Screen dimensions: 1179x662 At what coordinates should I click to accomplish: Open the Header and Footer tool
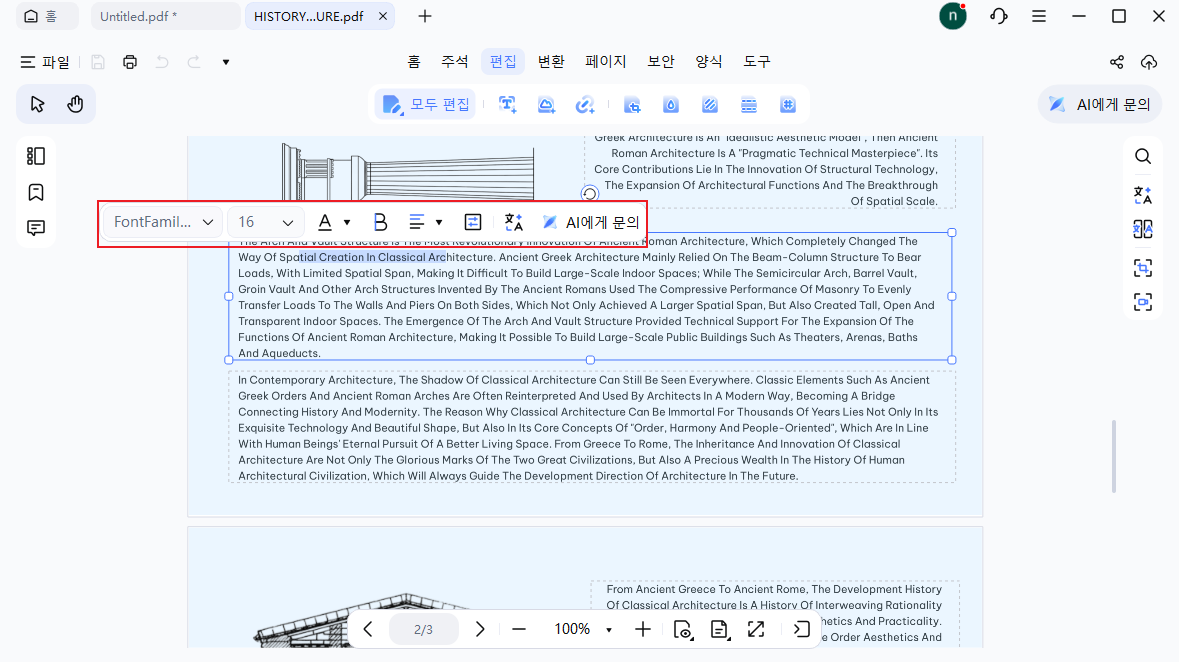(749, 105)
